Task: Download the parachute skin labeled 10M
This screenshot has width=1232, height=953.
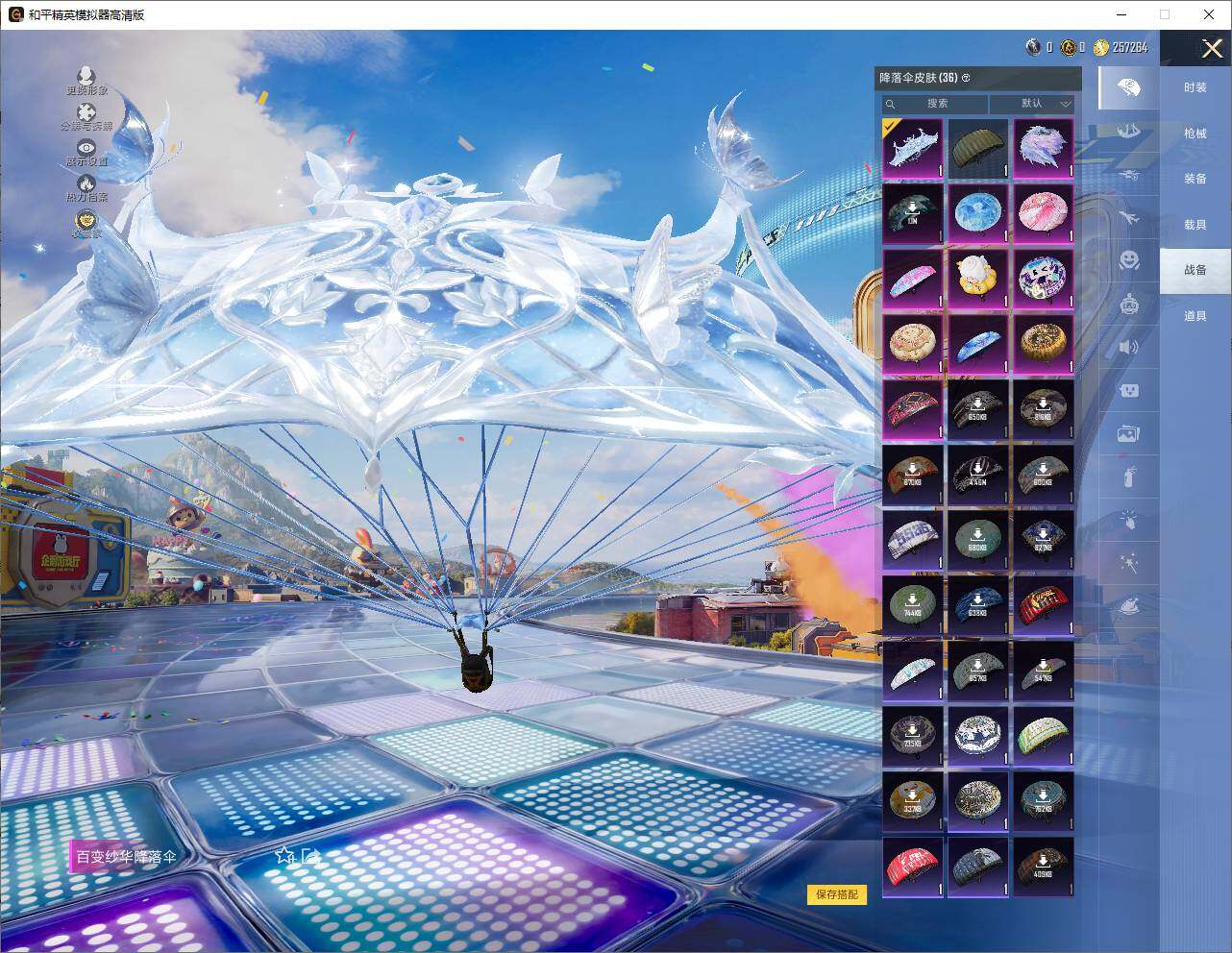Action: [913, 214]
